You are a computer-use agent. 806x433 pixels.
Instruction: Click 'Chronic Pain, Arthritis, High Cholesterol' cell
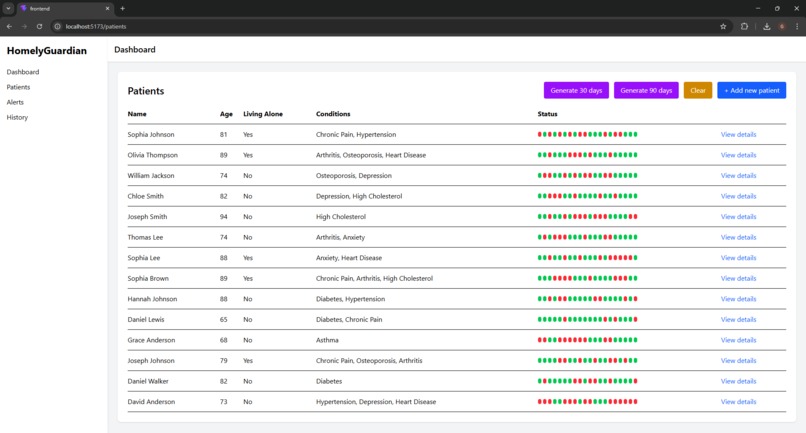(374, 278)
